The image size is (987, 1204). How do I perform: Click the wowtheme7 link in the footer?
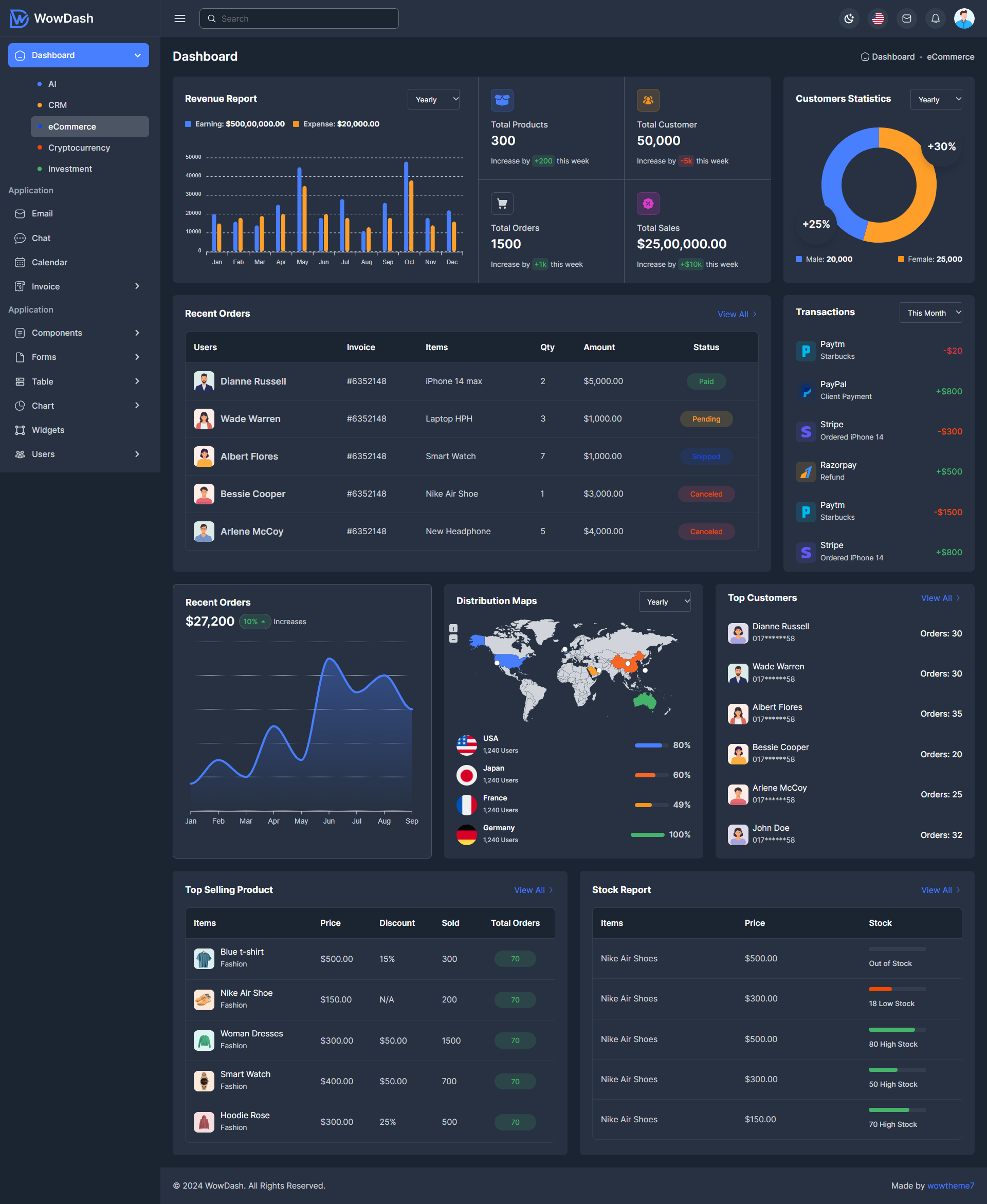(x=950, y=1185)
